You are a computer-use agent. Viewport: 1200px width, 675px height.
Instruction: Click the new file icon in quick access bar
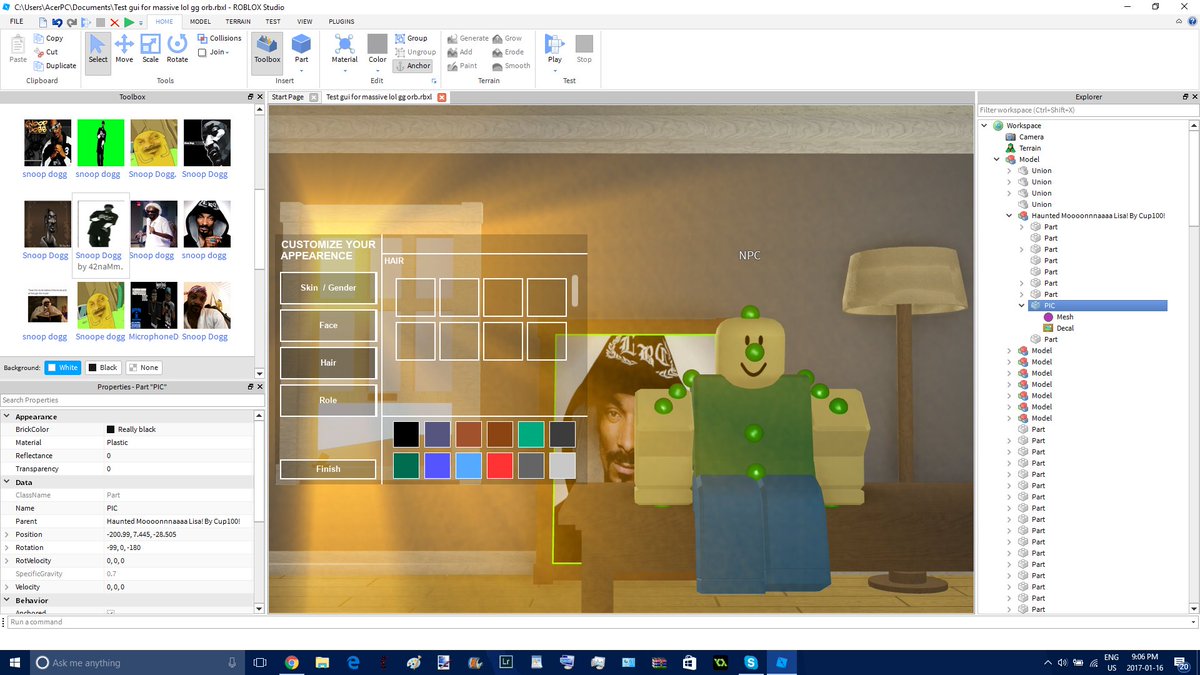pyautogui.click(x=43, y=21)
